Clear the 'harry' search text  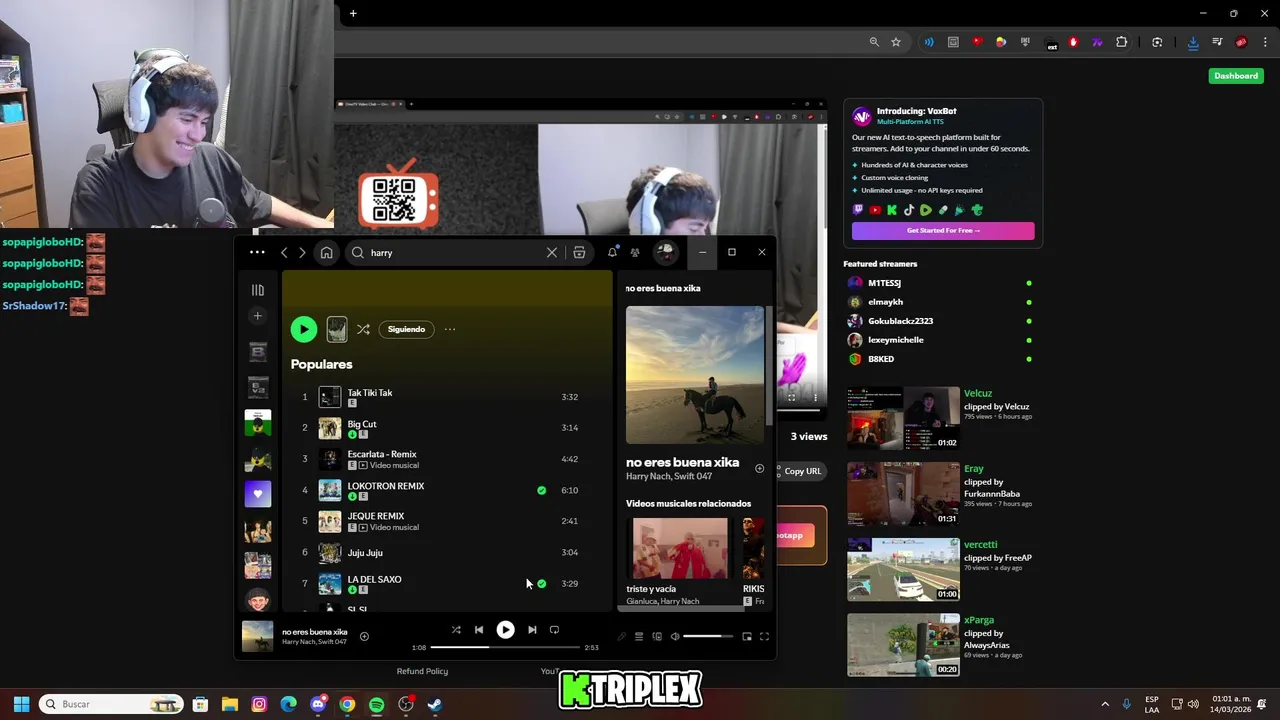551,253
